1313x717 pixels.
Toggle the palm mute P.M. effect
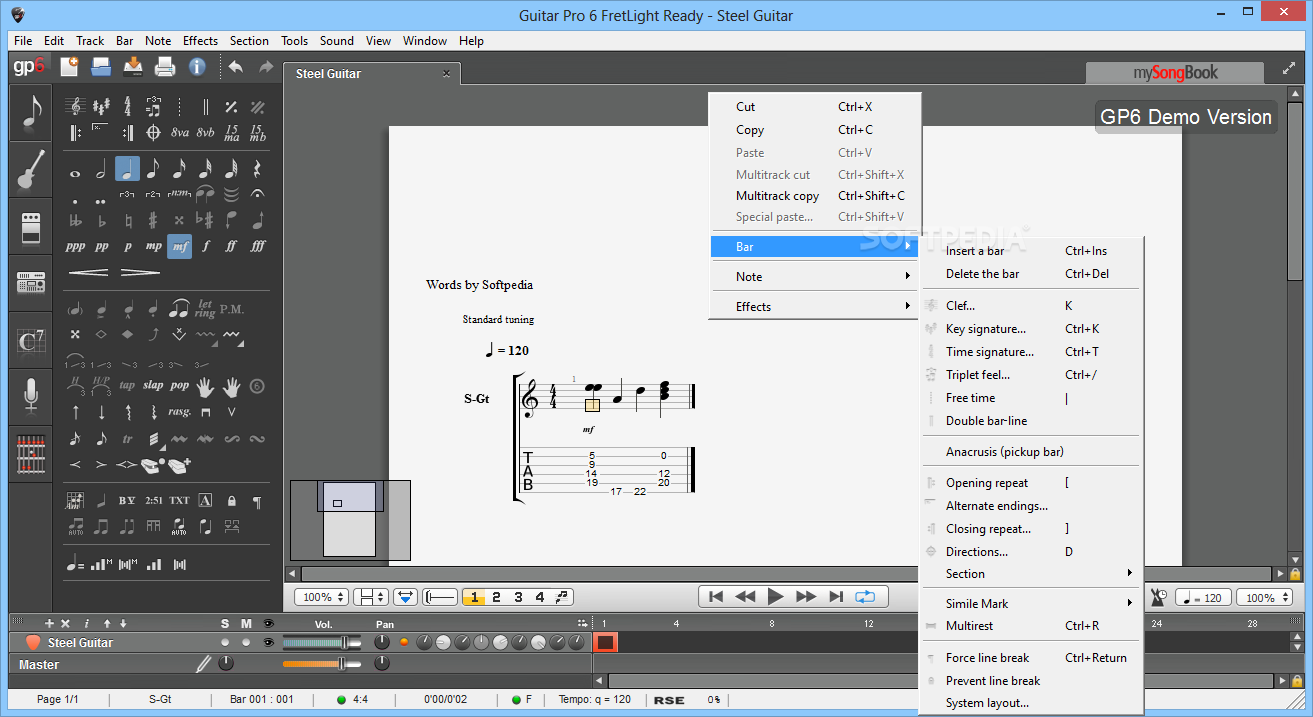[231, 309]
